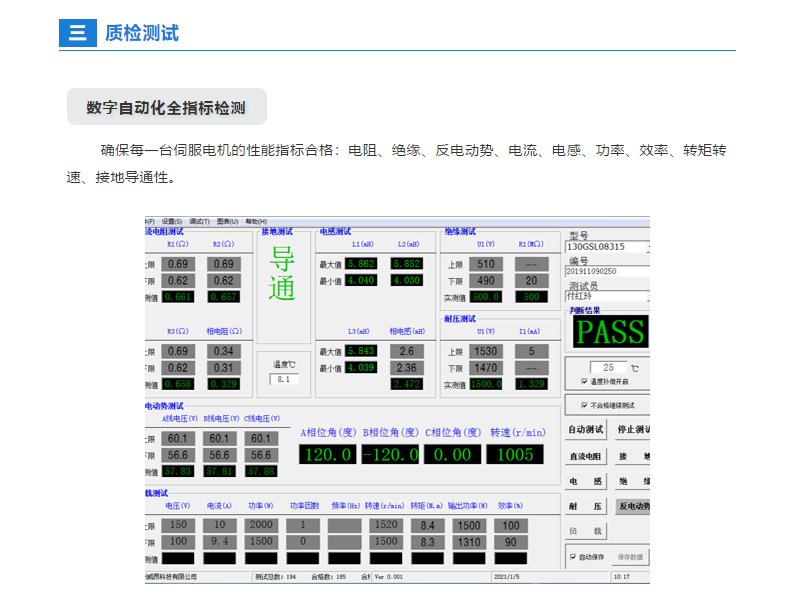Open the 帮助(H) menu
The image size is (792, 607).
pyautogui.click(x=256, y=221)
